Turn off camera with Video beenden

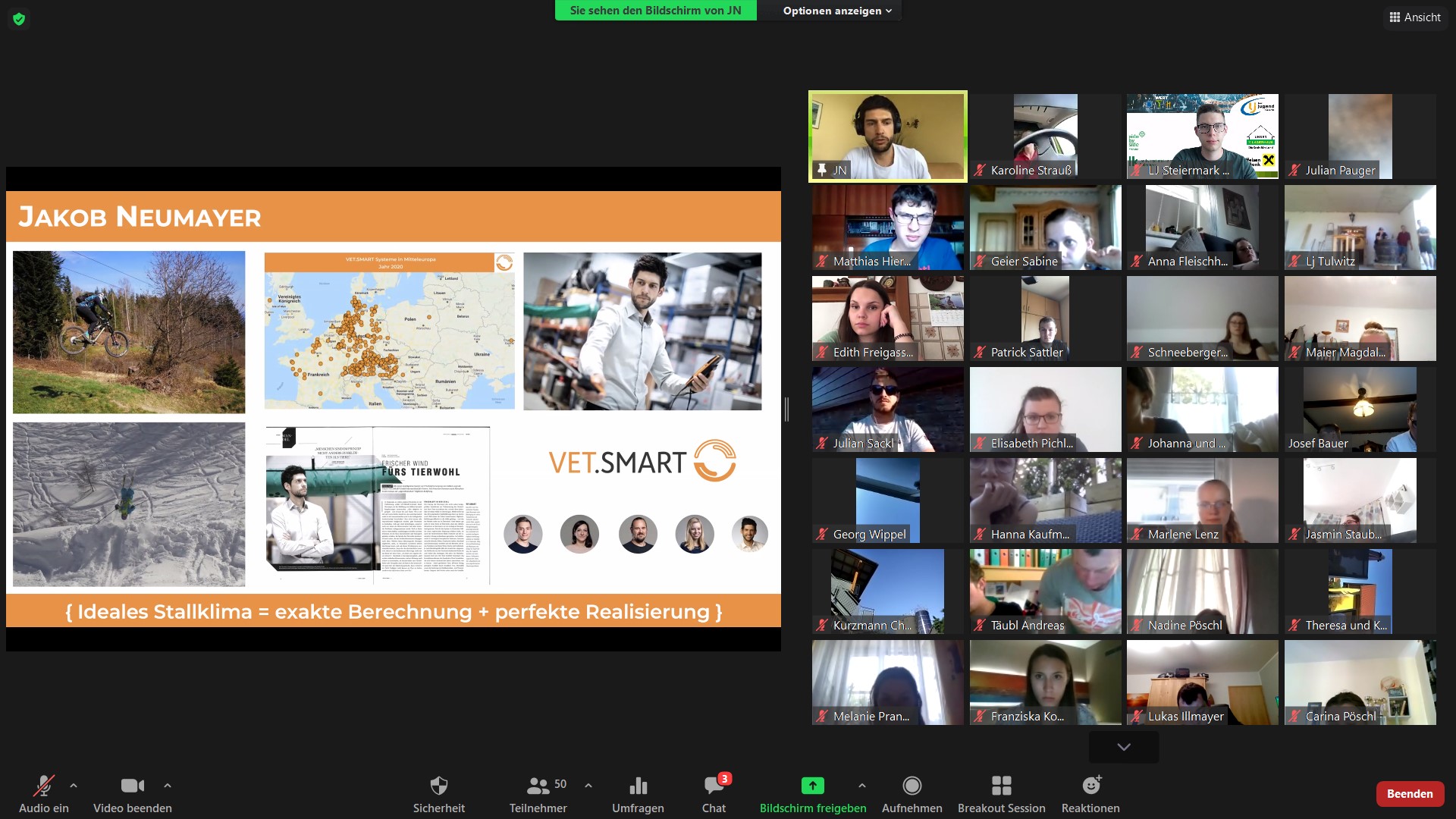(x=132, y=786)
